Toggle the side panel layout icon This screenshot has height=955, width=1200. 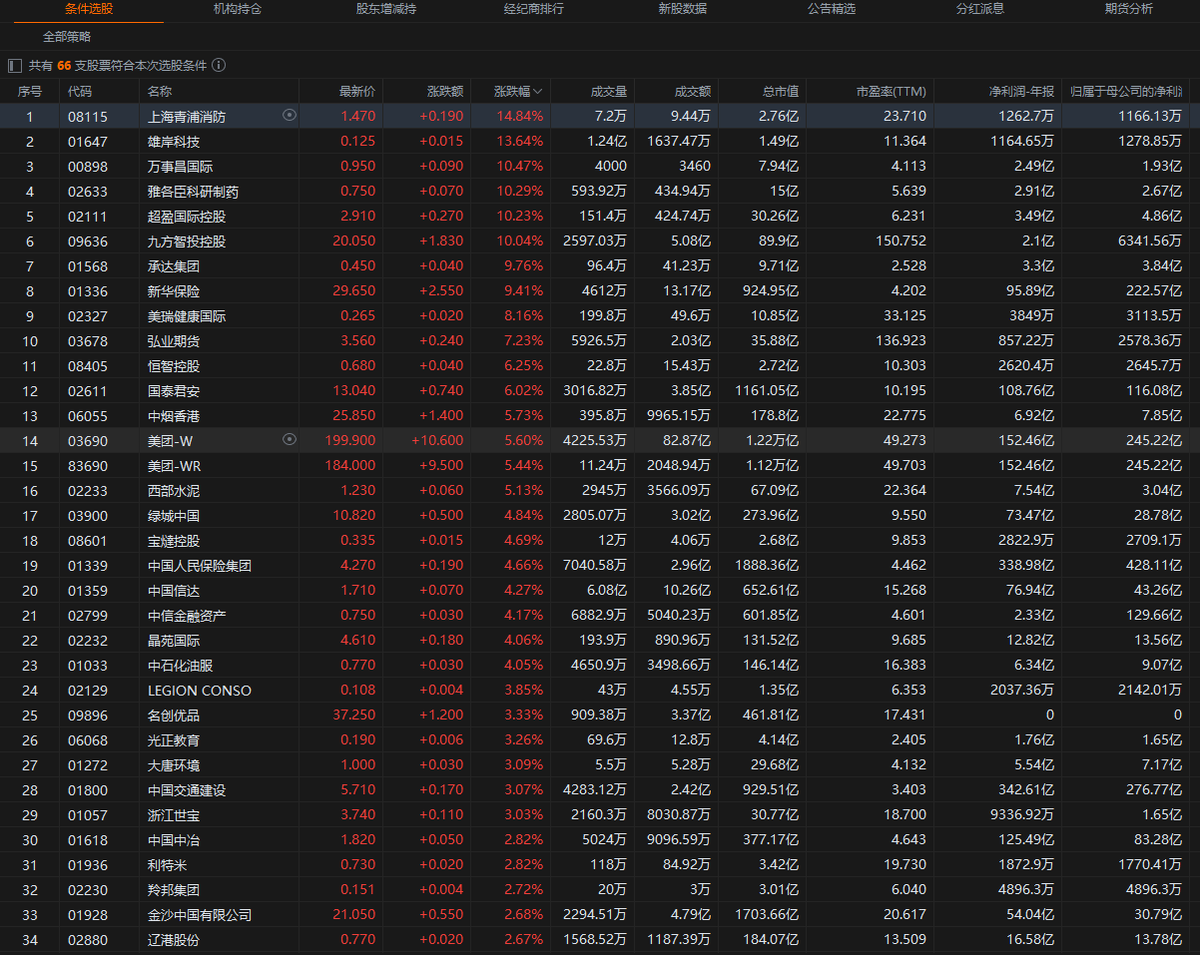(x=14, y=65)
